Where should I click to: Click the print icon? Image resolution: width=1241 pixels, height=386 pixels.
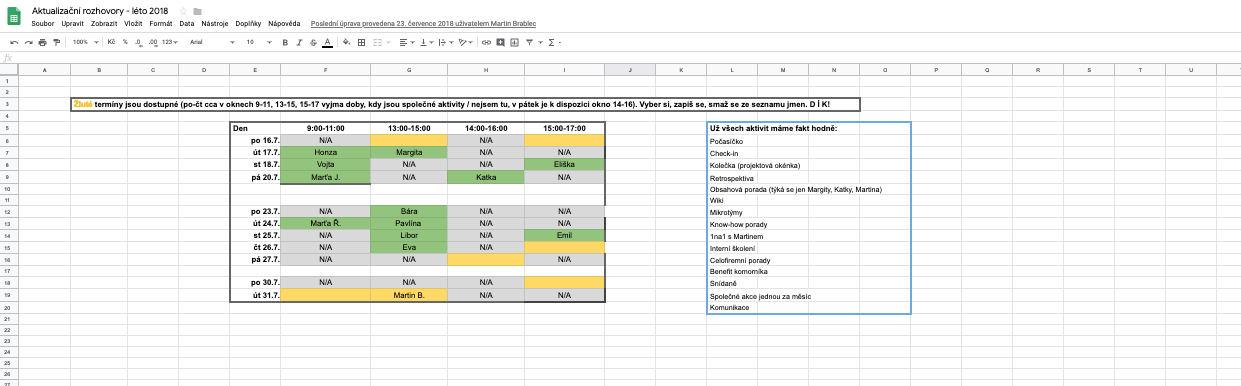coord(42,42)
